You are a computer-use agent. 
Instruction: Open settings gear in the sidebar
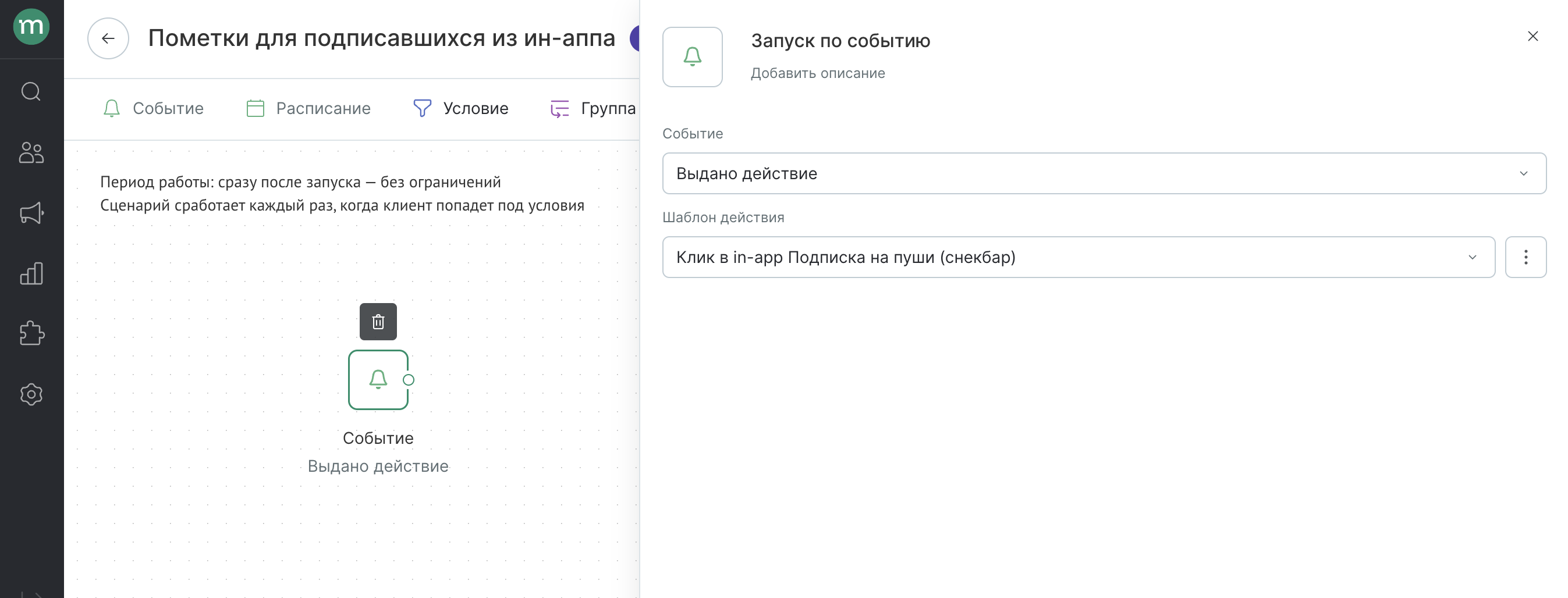(x=31, y=394)
